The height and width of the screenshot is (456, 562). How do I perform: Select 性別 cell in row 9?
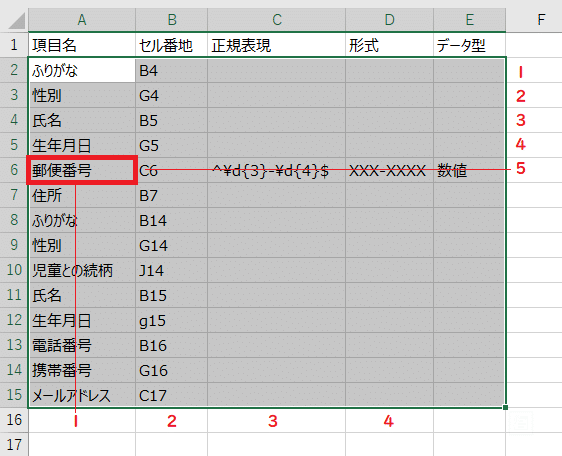(x=82, y=245)
